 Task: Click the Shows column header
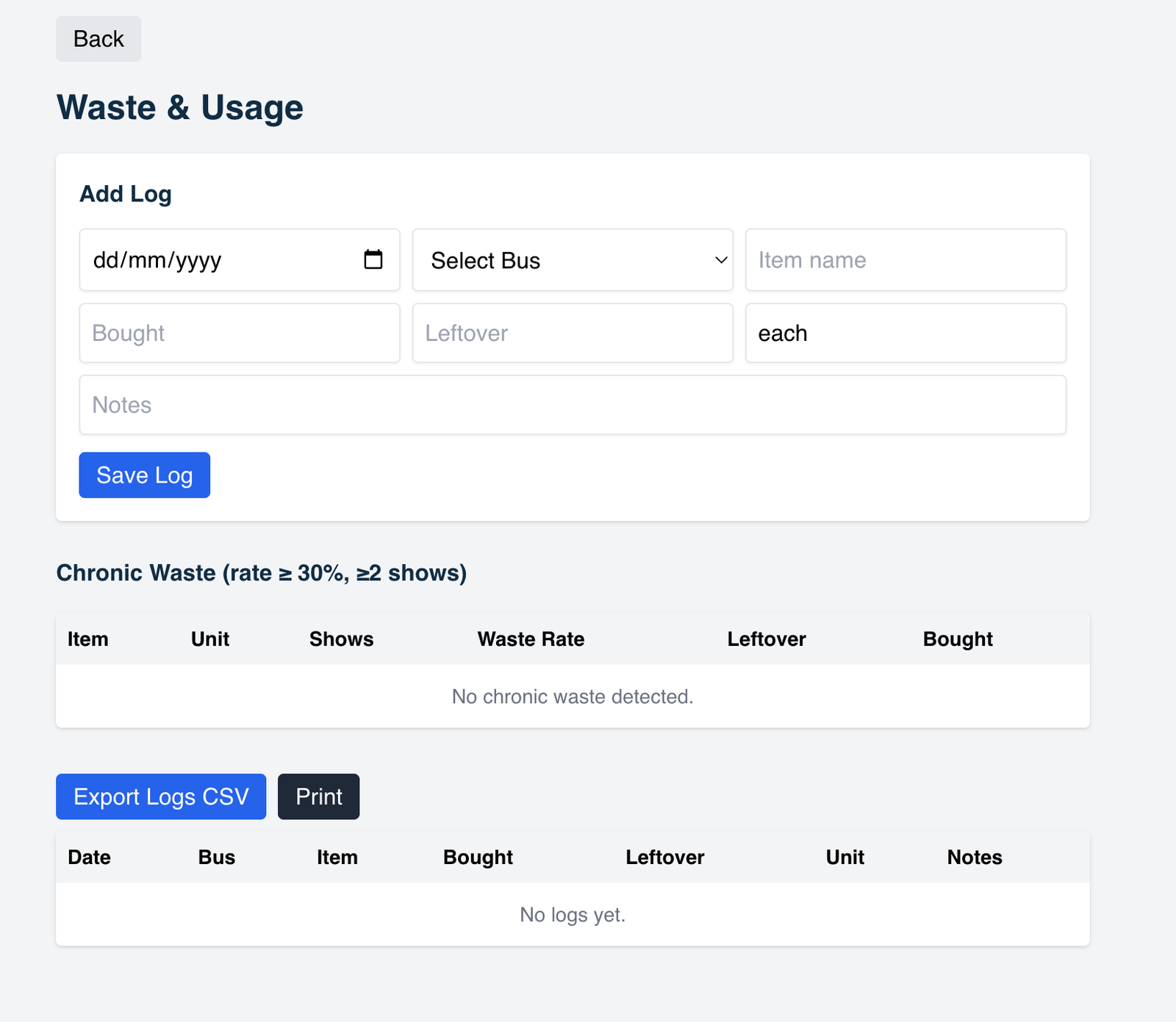point(341,639)
